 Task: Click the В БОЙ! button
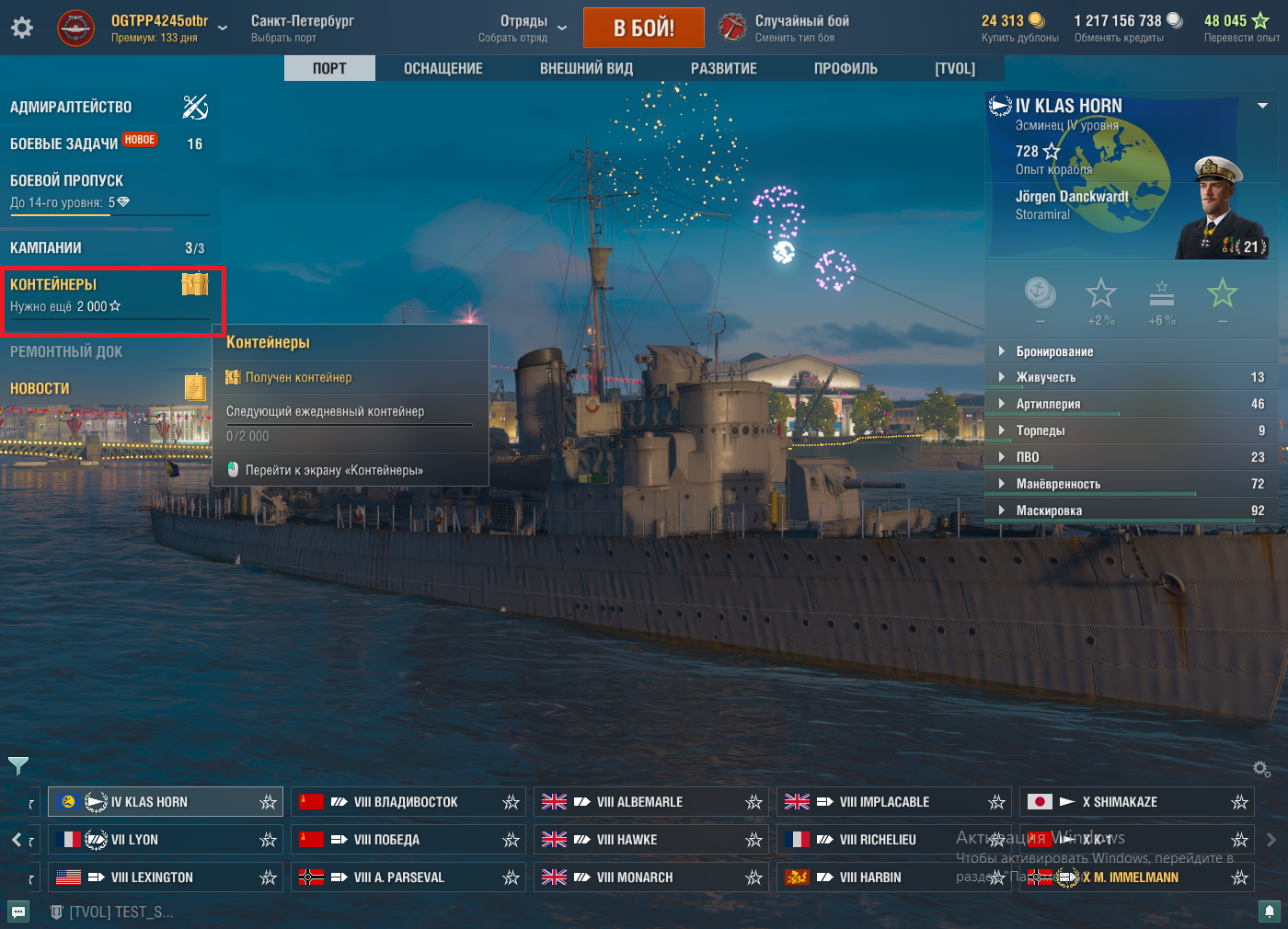tap(644, 28)
